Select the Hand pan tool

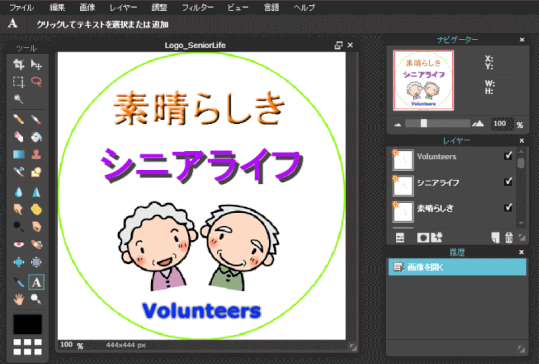[x=19, y=299]
